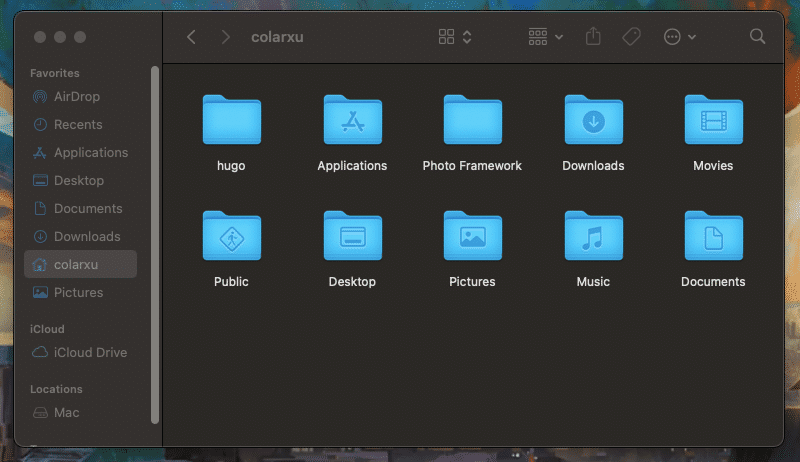Close the Finder window

click(x=40, y=37)
